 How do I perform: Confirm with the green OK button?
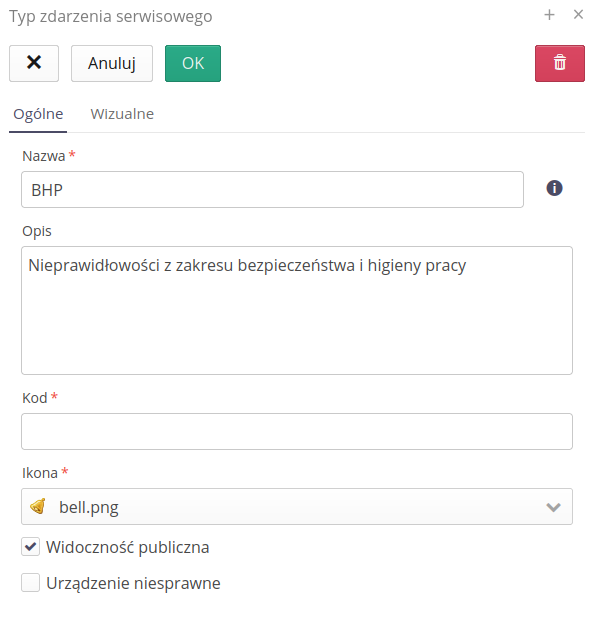(x=193, y=63)
